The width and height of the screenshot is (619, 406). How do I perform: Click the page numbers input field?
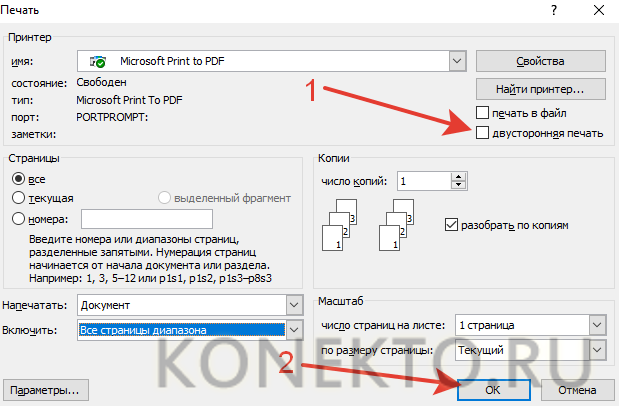pos(146,219)
